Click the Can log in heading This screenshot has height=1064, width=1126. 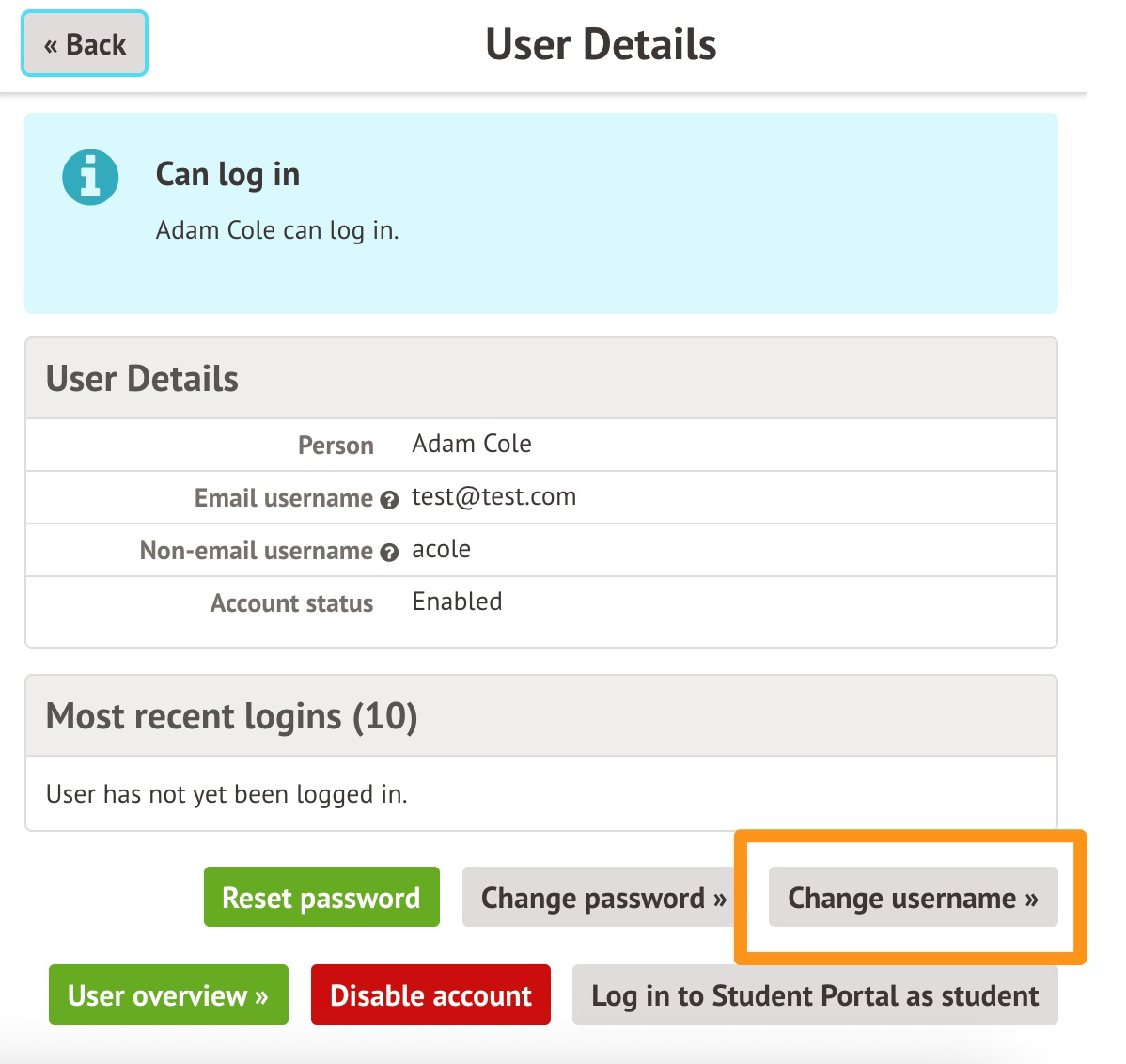coord(227,175)
